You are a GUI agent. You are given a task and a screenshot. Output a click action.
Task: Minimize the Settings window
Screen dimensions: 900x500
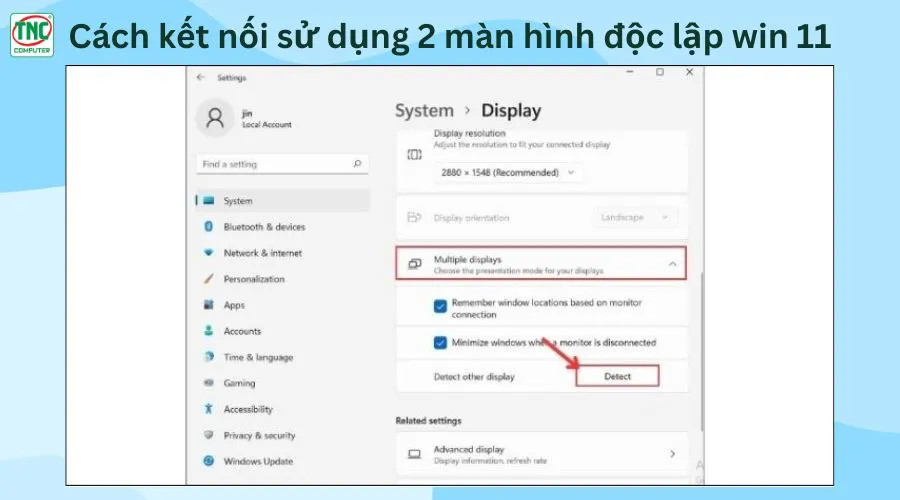[x=630, y=72]
